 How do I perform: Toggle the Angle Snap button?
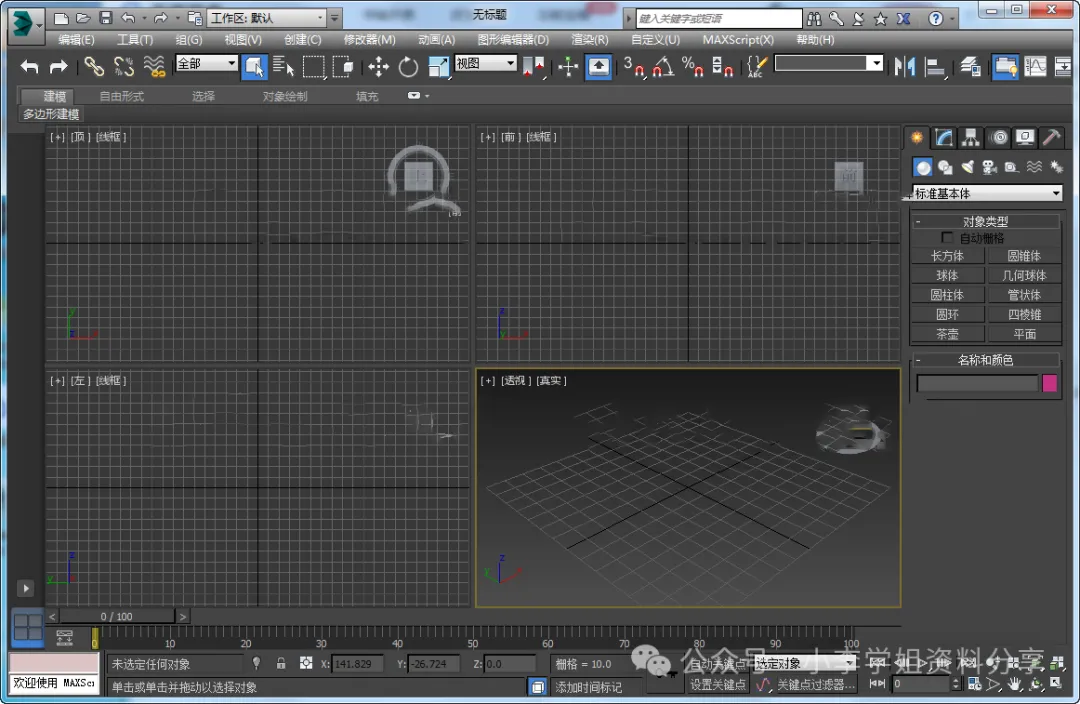pyautogui.click(x=663, y=66)
